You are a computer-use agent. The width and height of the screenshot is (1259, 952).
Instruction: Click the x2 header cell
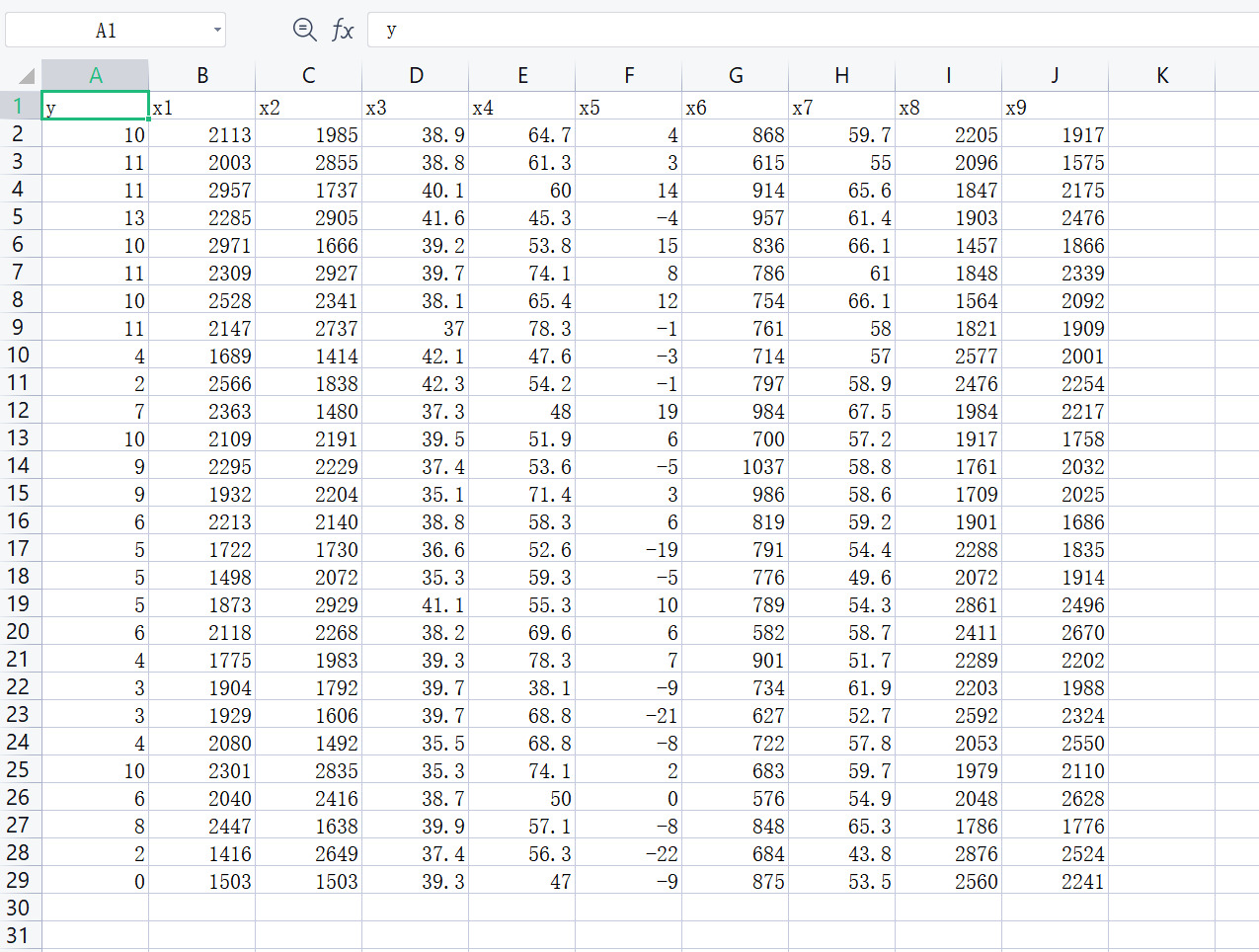[x=309, y=106]
